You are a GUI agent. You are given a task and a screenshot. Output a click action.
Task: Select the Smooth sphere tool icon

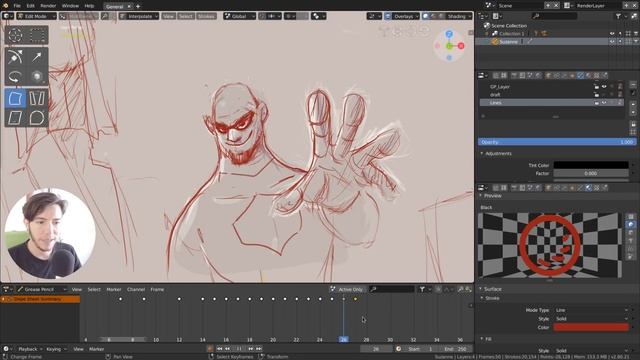coord(37,76)
